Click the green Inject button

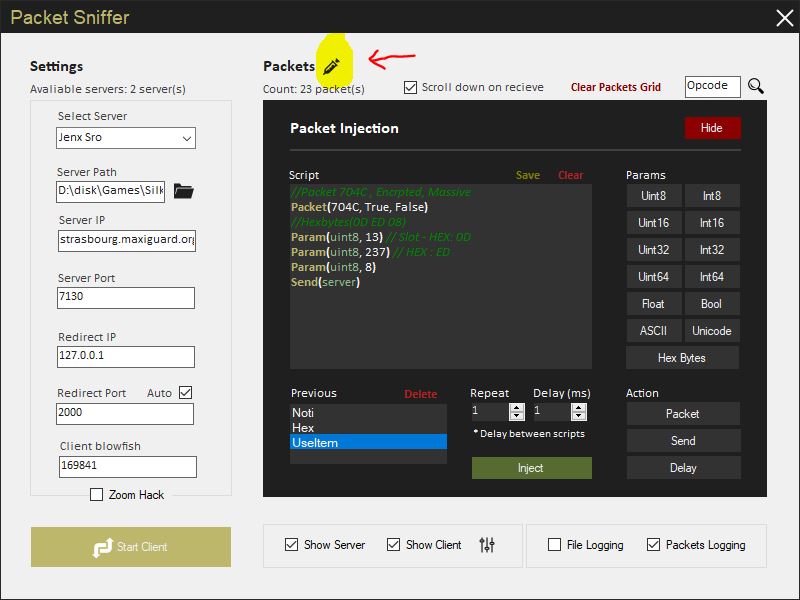(531, 468)
